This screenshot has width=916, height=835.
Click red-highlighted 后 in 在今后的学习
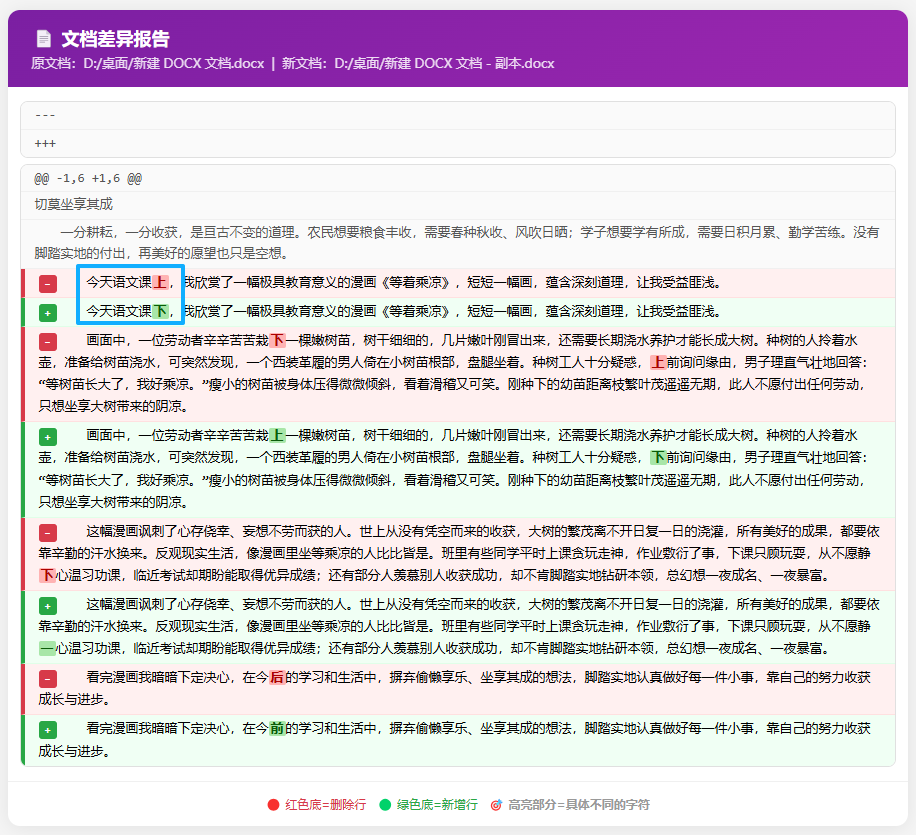pyautogui.click(x=277, y=677)
